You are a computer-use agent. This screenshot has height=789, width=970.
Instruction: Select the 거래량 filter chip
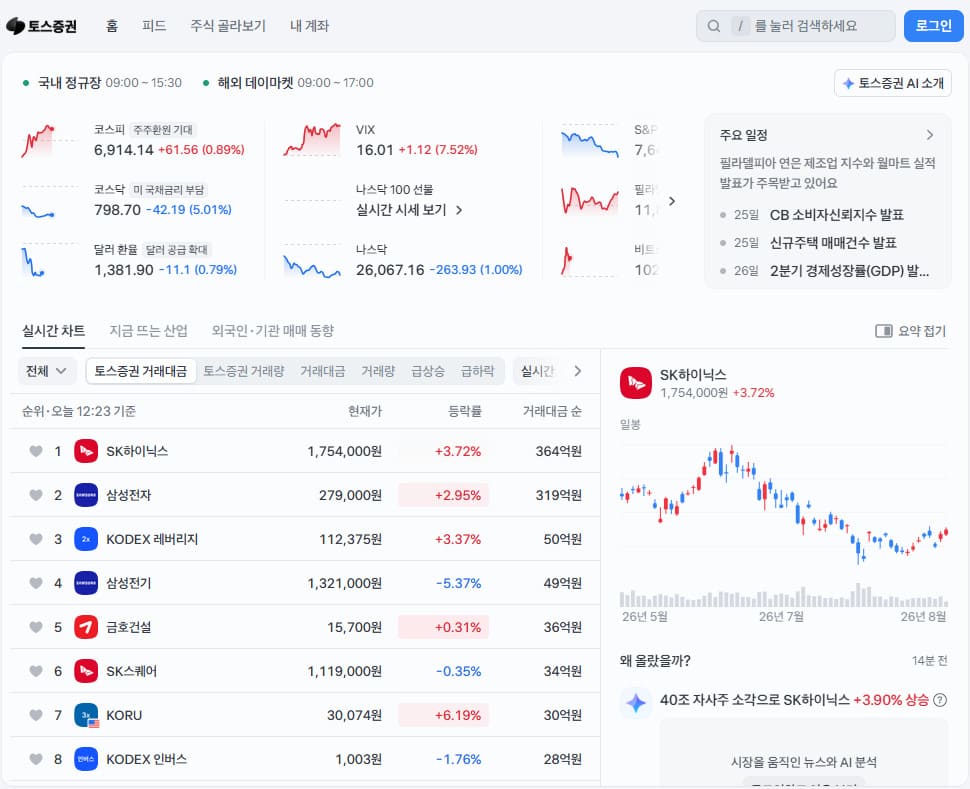click(x=378, y=371)
